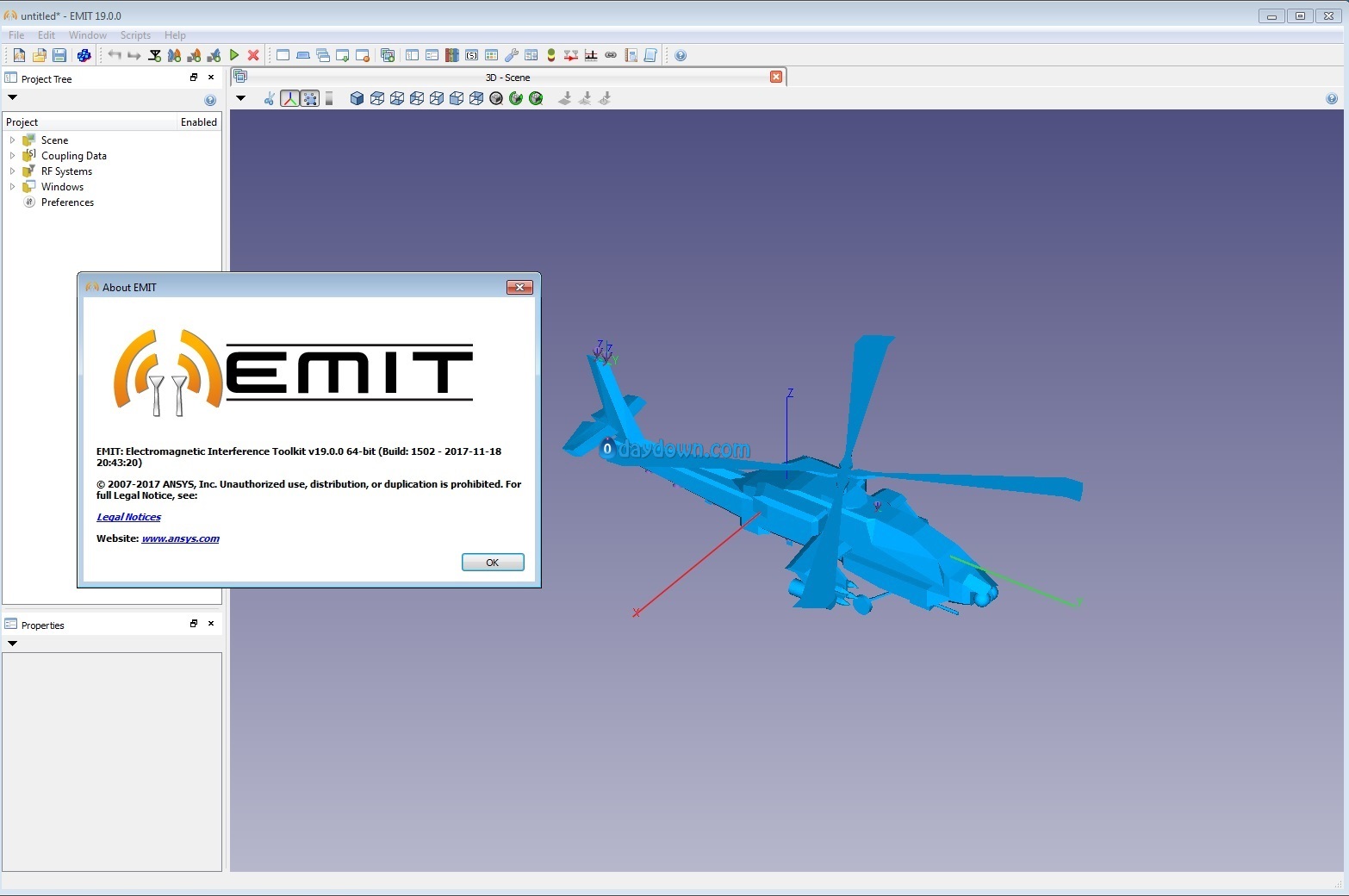Open the www.ansys.com website link
This screenshot has width=1349, height=896.
point(180,538)
